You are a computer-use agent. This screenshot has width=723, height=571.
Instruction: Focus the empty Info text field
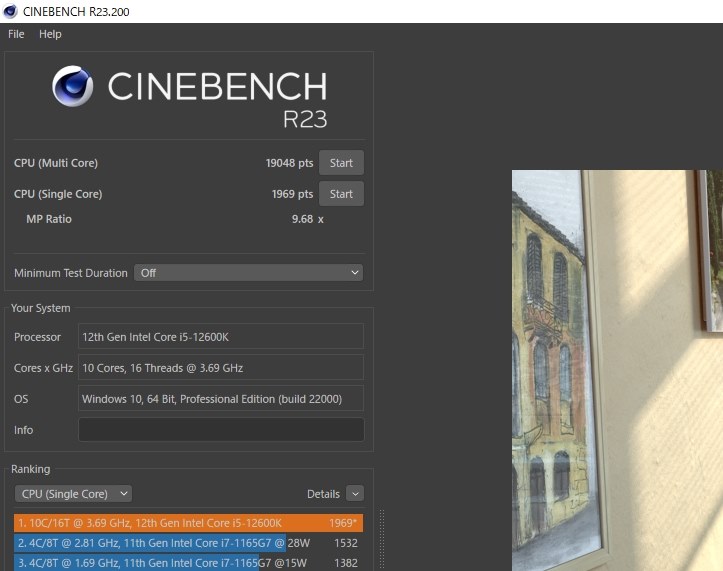(x=220, y=430)
